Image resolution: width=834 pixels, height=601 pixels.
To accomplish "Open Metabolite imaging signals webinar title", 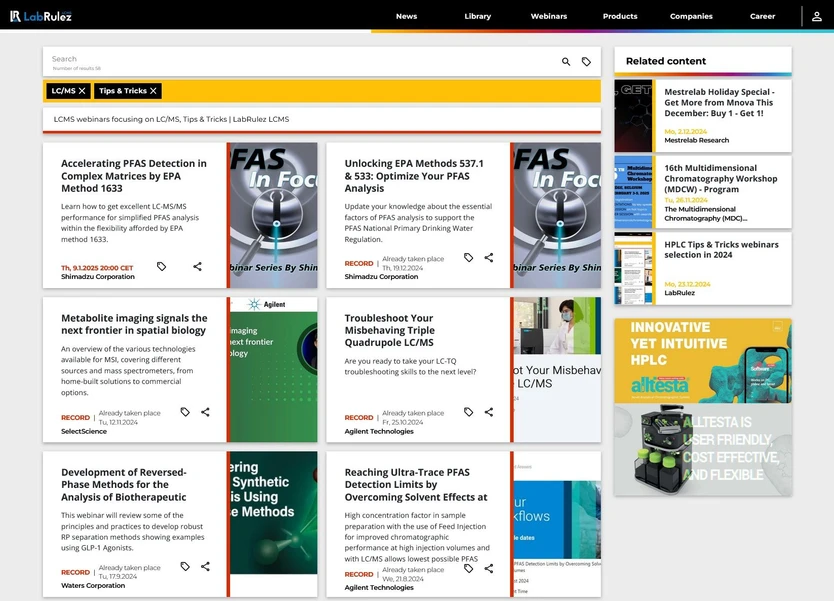I will coord(134,324).
